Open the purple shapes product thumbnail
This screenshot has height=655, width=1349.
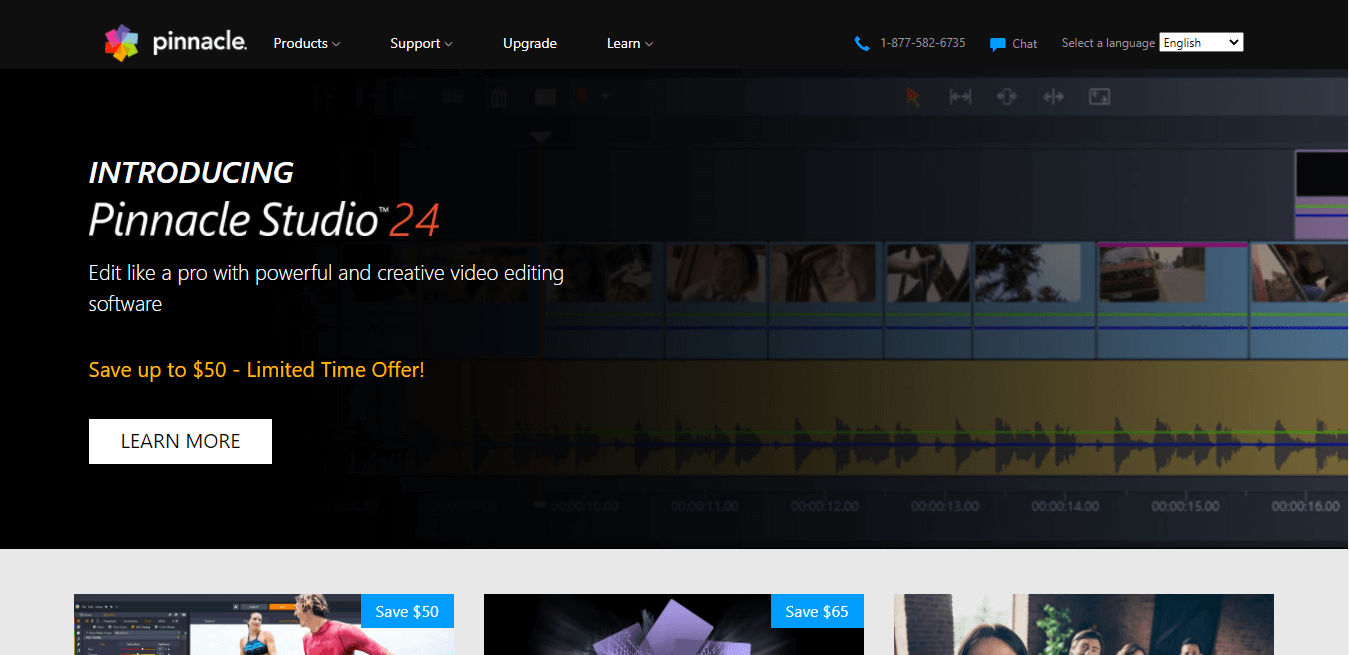[x=674, y=625]
